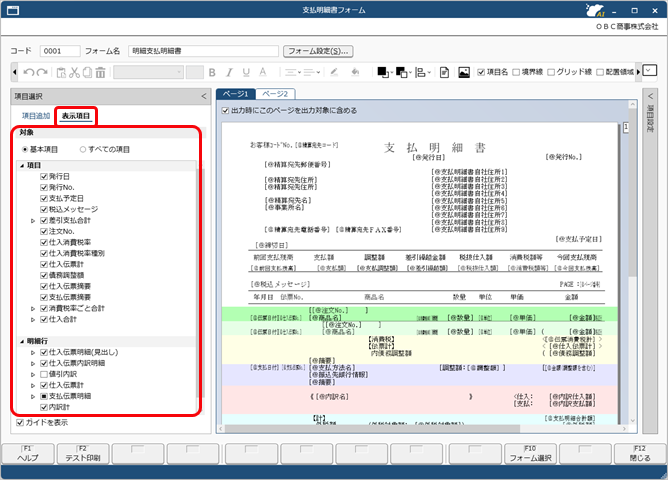
Task: Click the undo arrow icon
Action: click(x=29, y=72)
